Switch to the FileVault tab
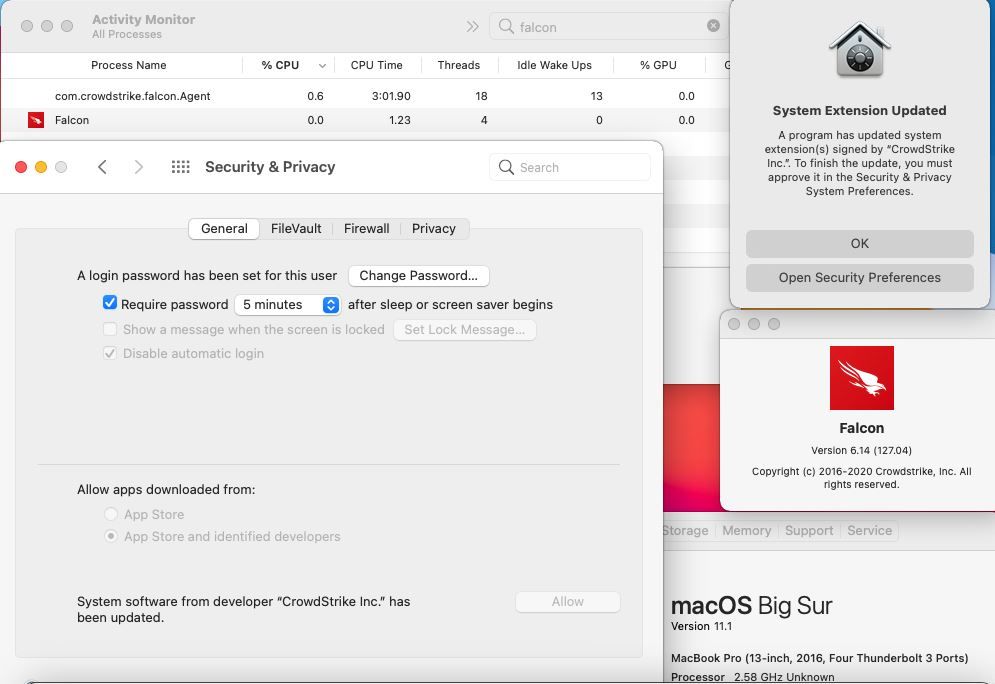 pos(296,228)
